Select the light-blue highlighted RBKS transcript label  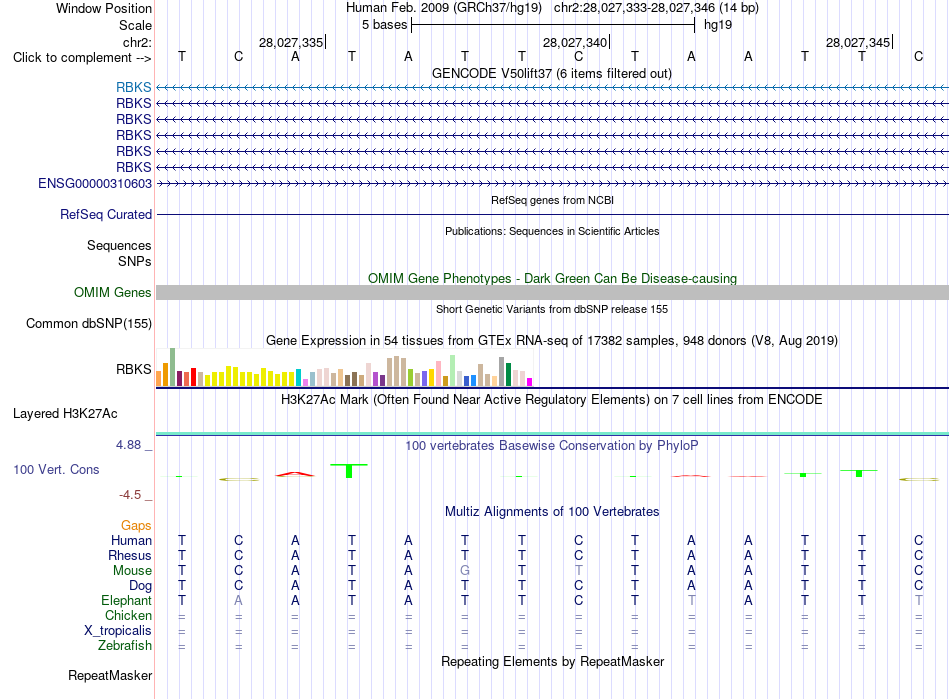click(134, 87)
